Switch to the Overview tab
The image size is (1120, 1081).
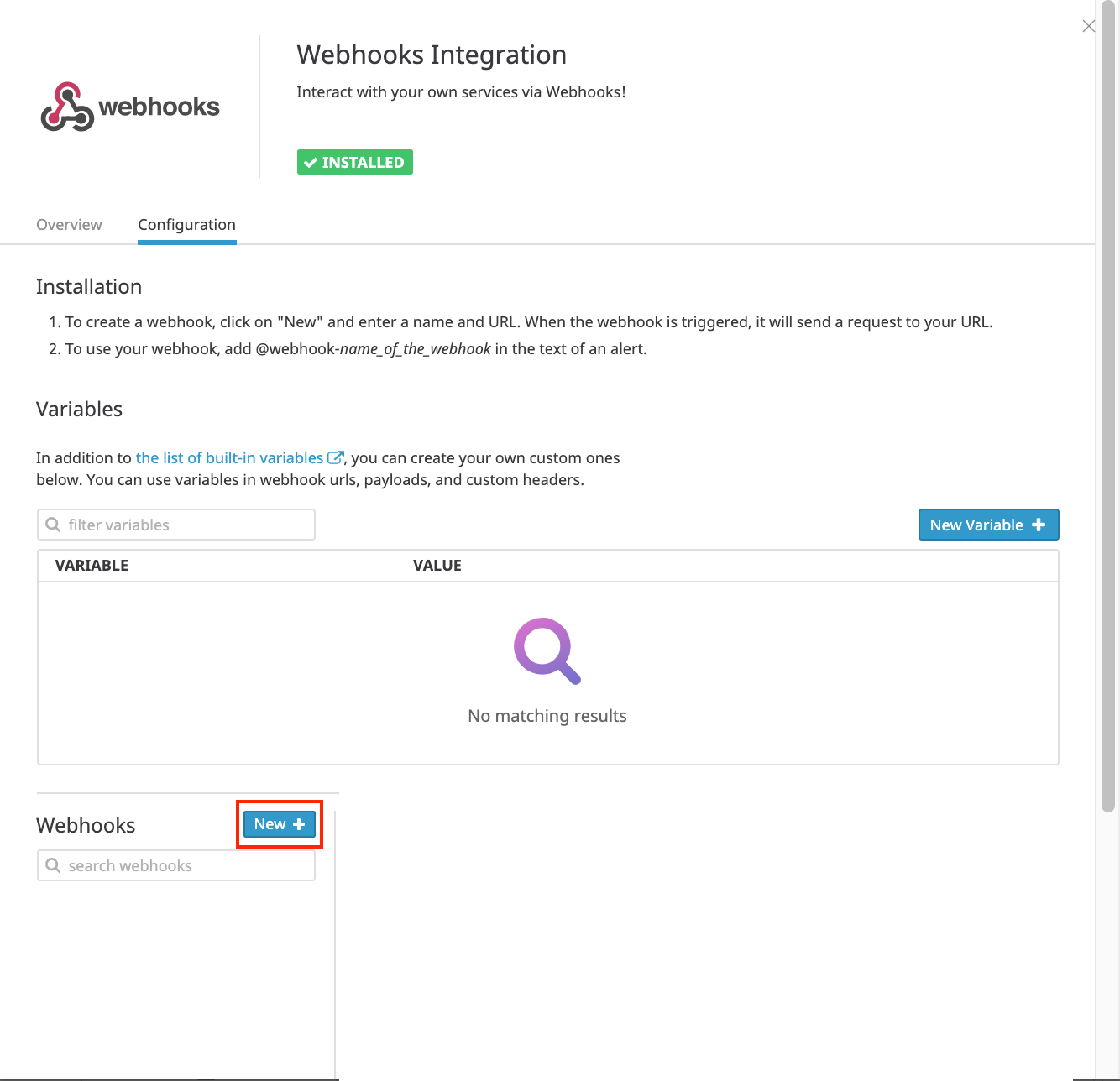[x=68, y=224]
